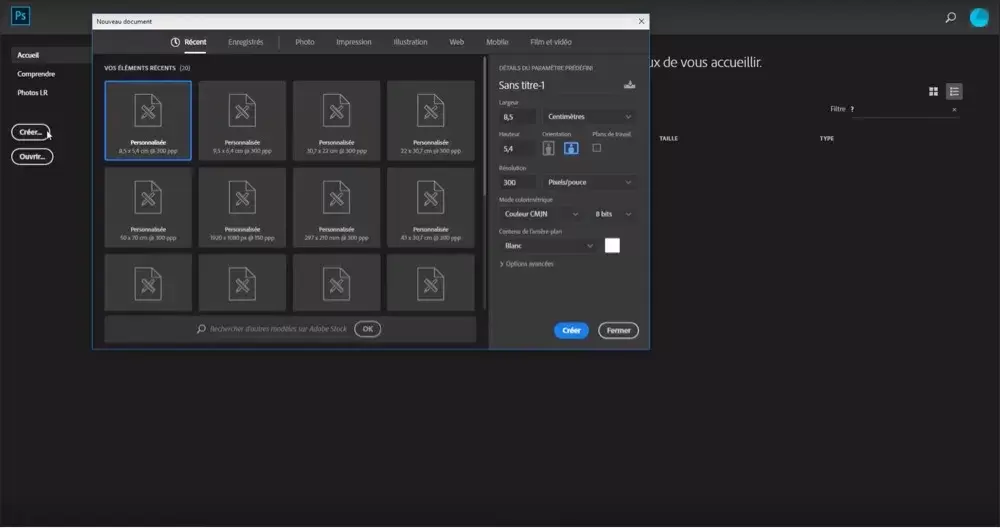
Task: Switch to list view icon
Action: click(954, 91)
